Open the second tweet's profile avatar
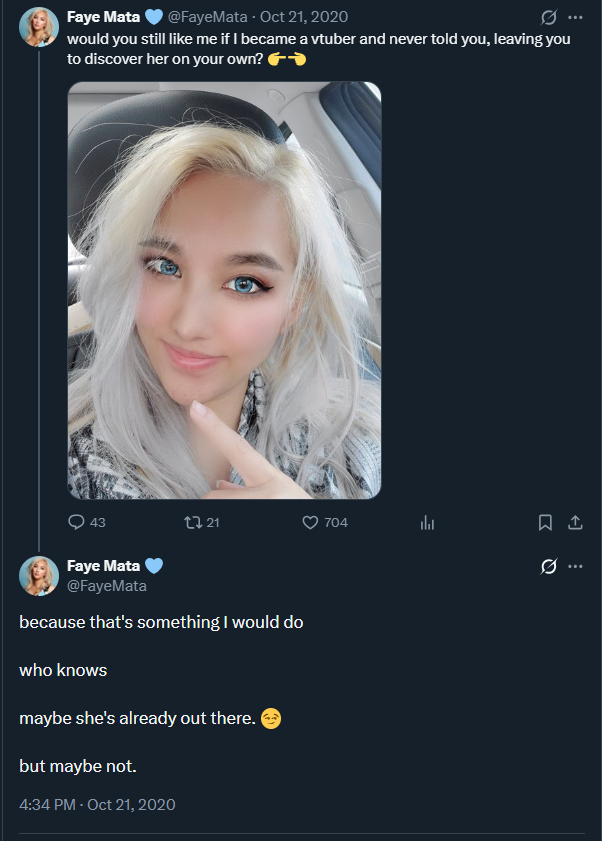The width and height of the screenshot is (602, 841). (x=39, y=576)
